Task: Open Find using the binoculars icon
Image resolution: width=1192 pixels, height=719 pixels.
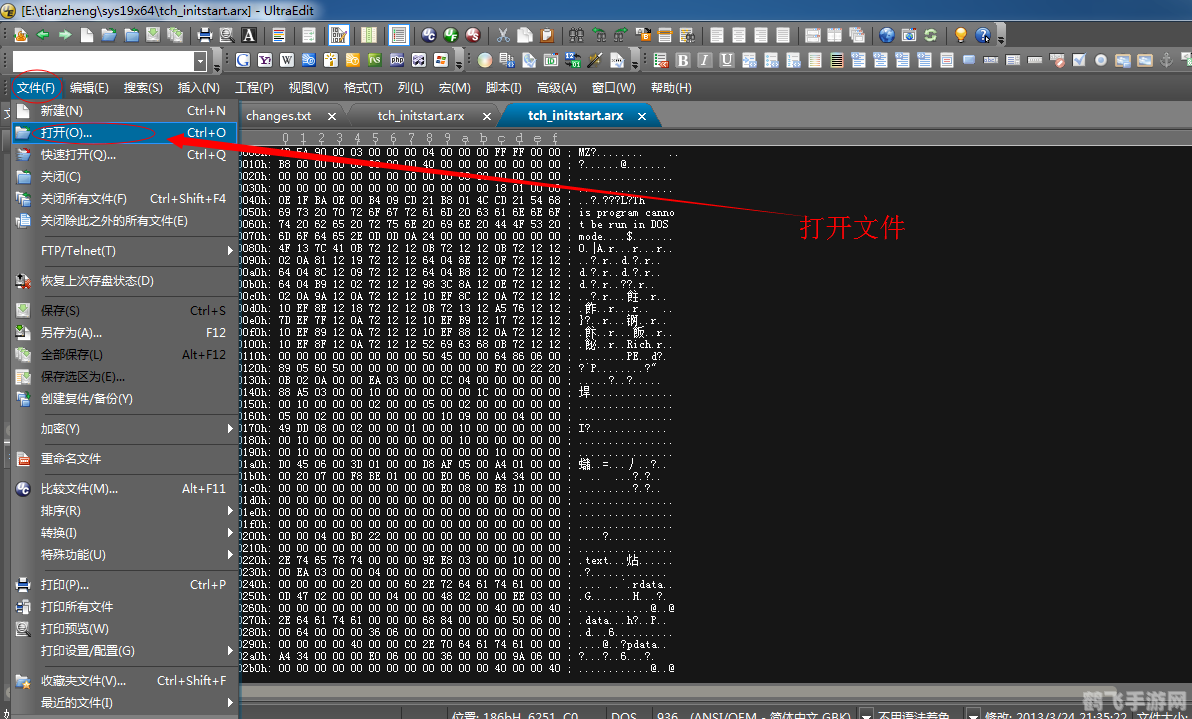Action: pos(578,35)
